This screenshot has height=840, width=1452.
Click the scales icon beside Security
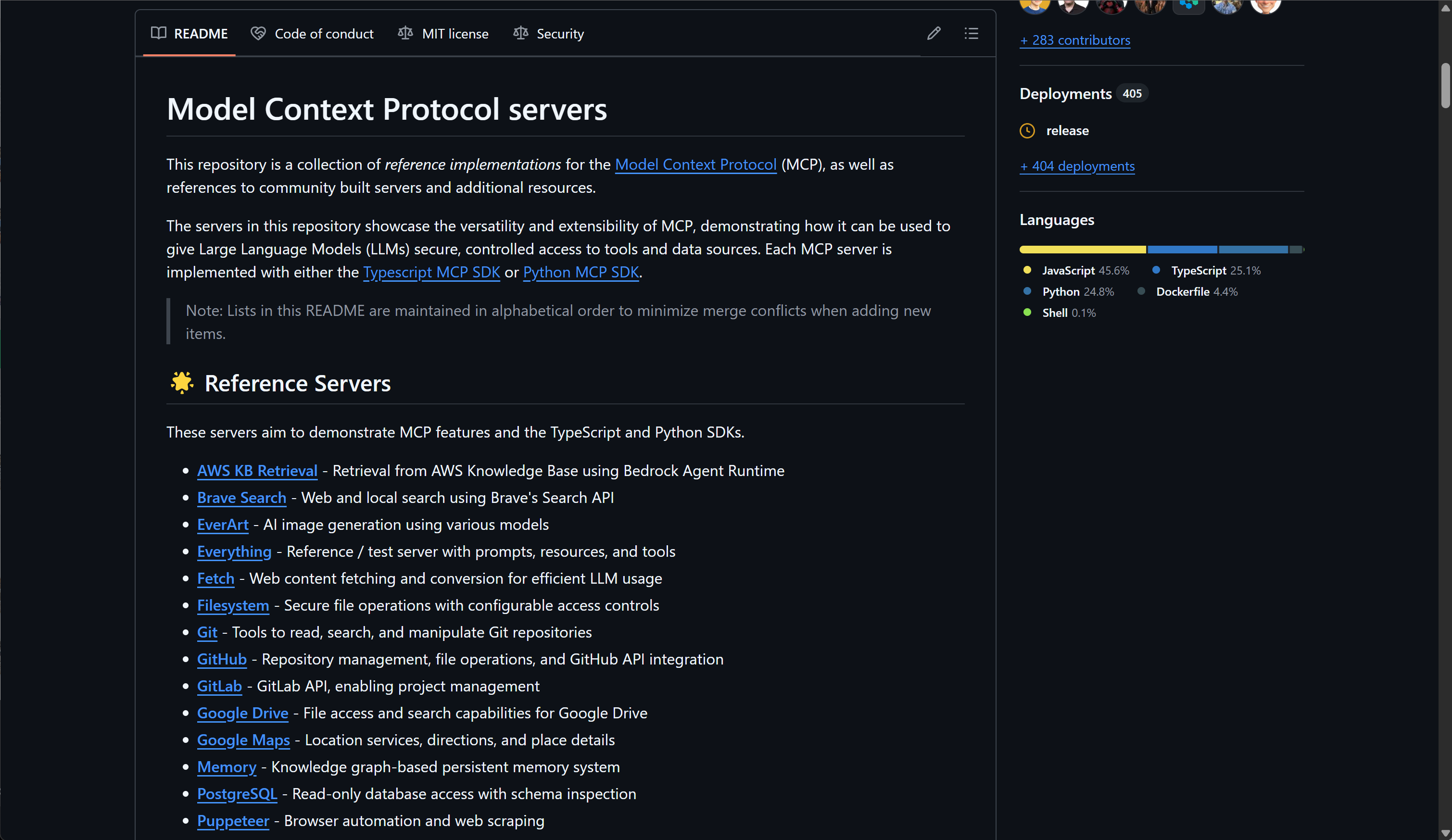pos(520,33)
